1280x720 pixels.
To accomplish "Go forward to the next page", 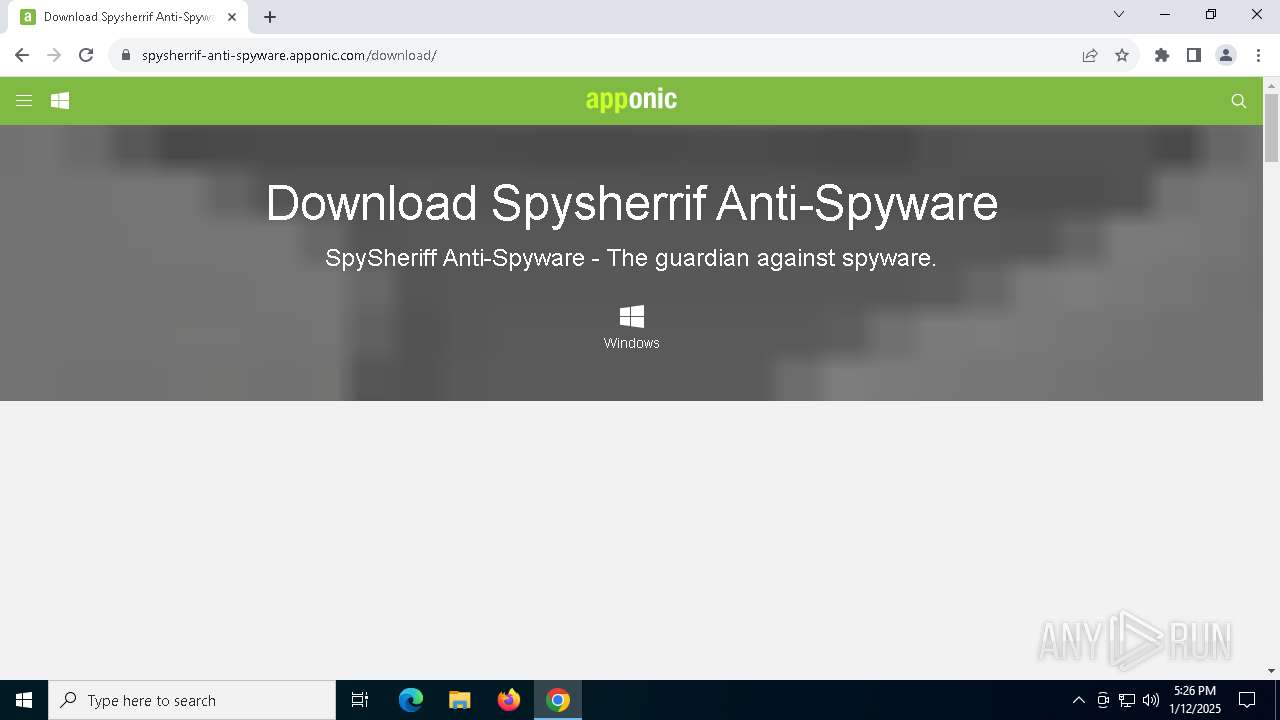I will click(54, 55).
